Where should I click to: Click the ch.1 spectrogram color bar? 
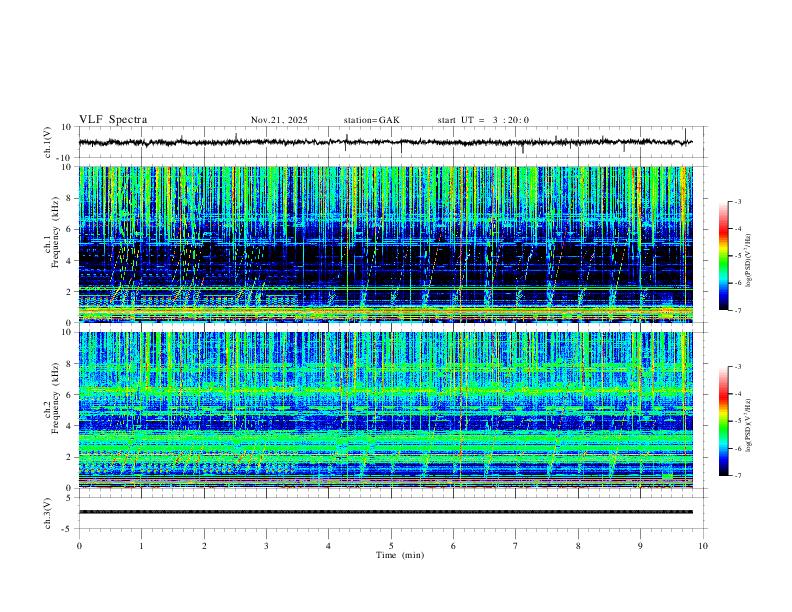click(724, 256)
